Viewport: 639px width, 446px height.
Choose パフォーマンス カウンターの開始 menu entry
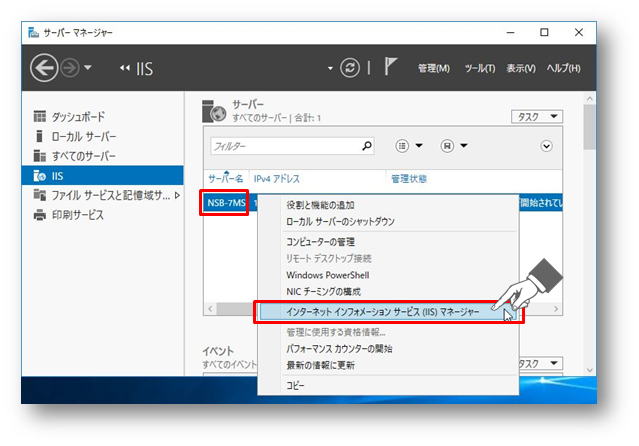tap(339, 349)
